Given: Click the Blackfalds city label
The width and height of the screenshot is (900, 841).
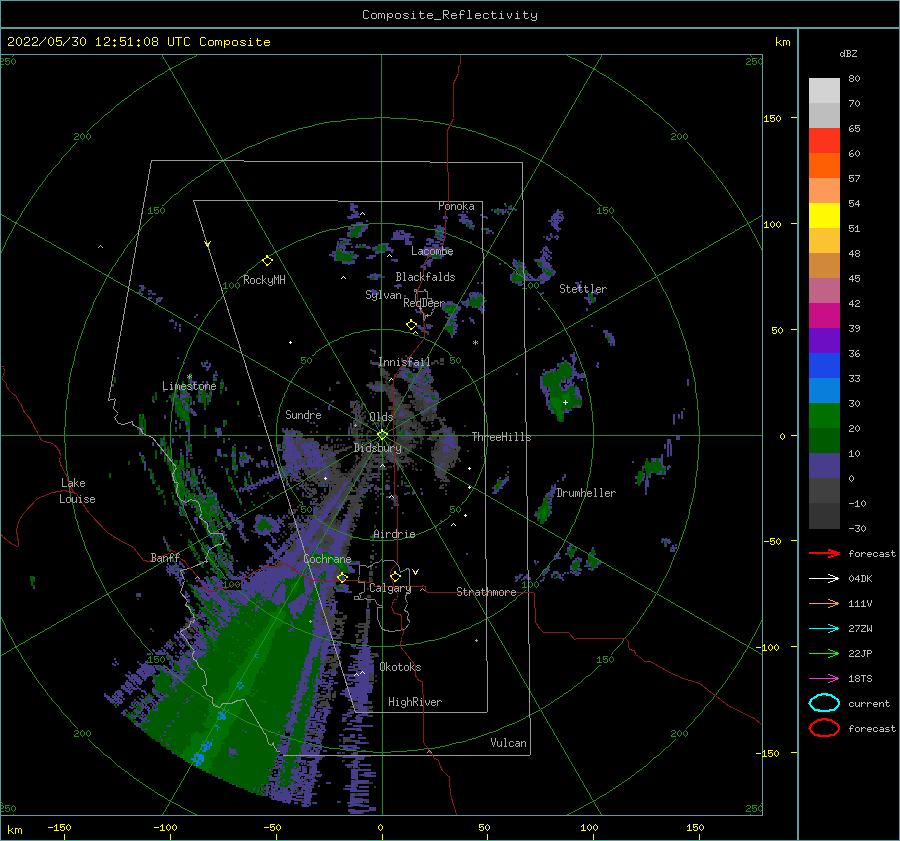Looking at the screenshot, I should [425, 277].
